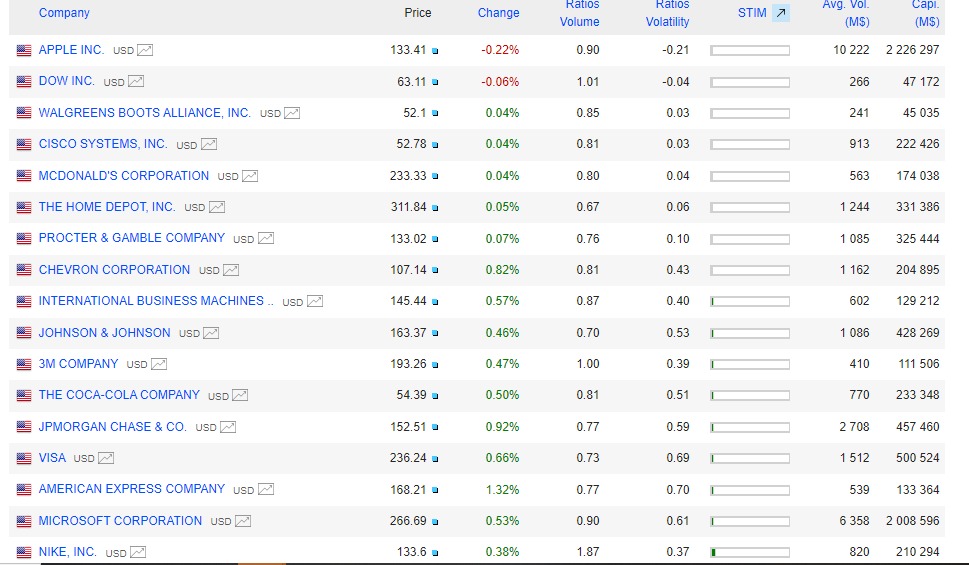Viewport: 969px width, 565px height.
Task: Click Microsoft's 6 358 average volume value
Action: 854,521
